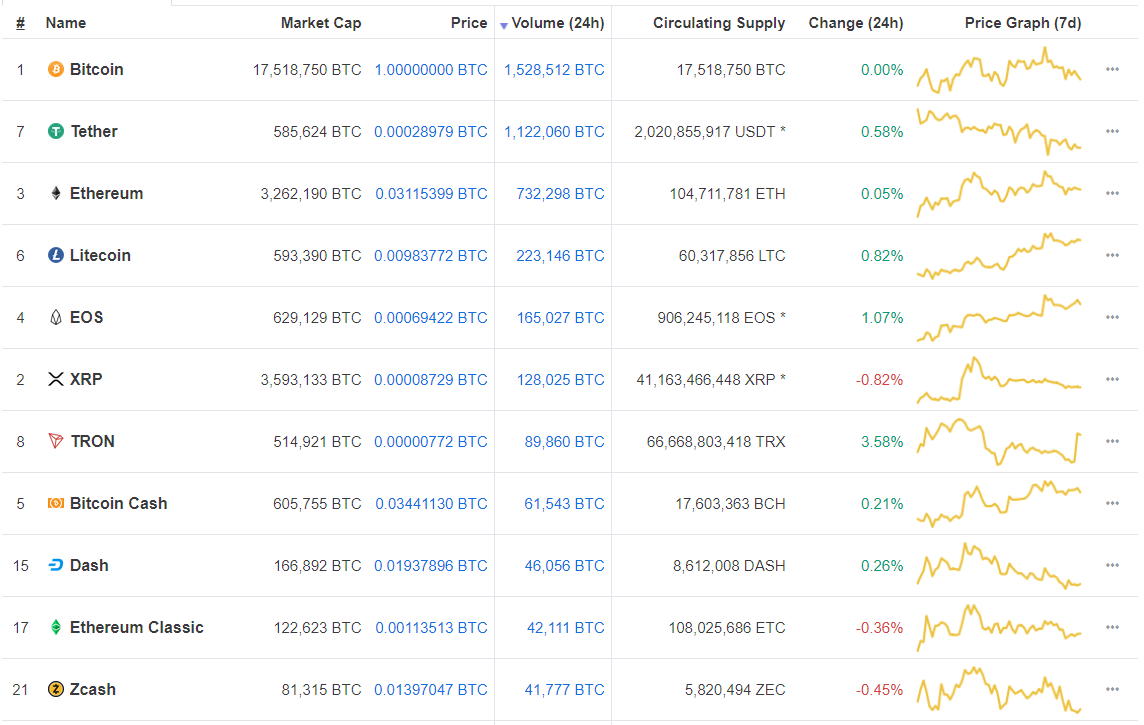Image resolution: width=1144 pixels, height=725 pixels.
Task: Click the Tether green logo icon
Action: (x=56, y=132)
